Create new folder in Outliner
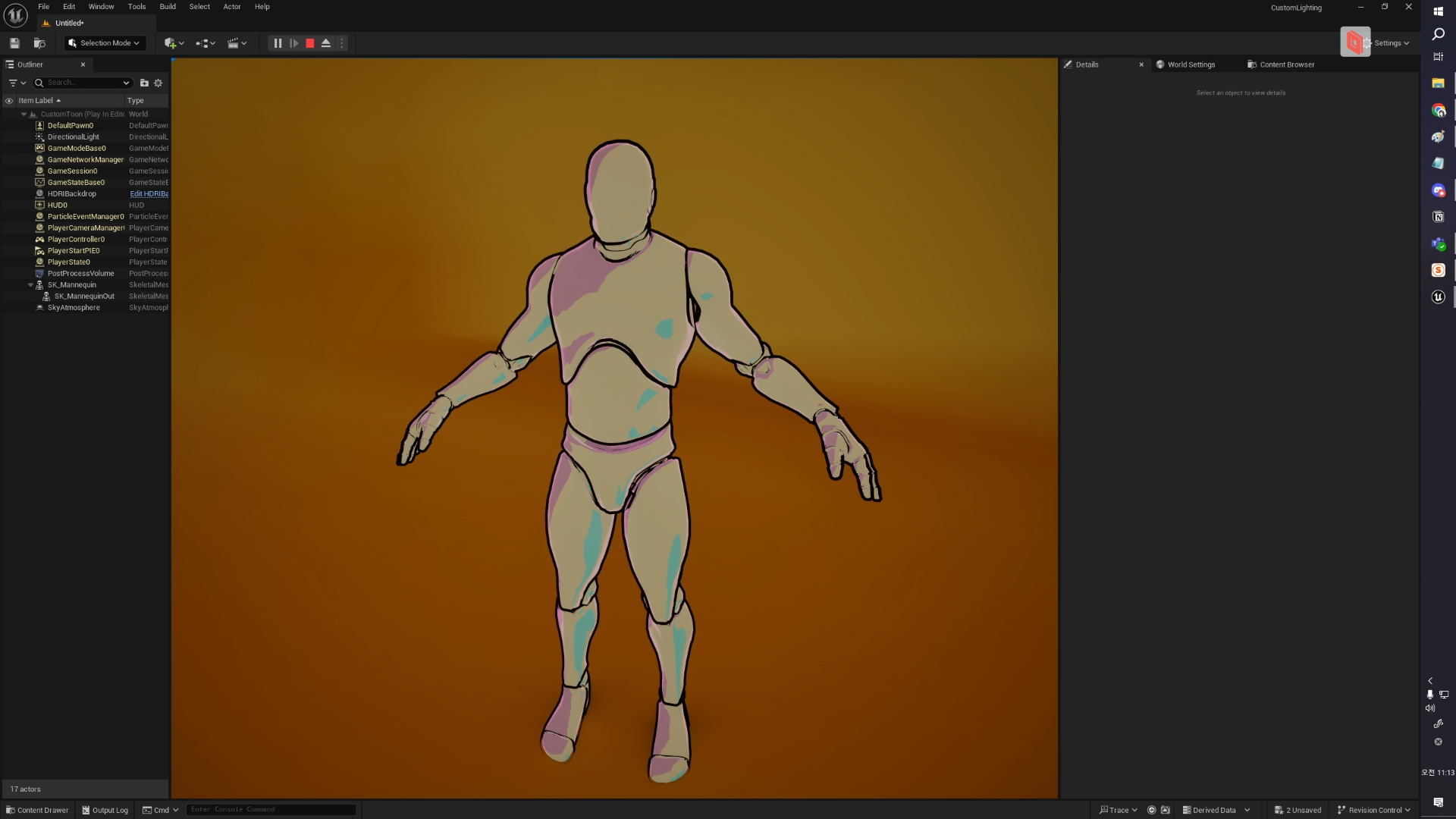This screenshot has height=819, width=1456. point(144,83)
